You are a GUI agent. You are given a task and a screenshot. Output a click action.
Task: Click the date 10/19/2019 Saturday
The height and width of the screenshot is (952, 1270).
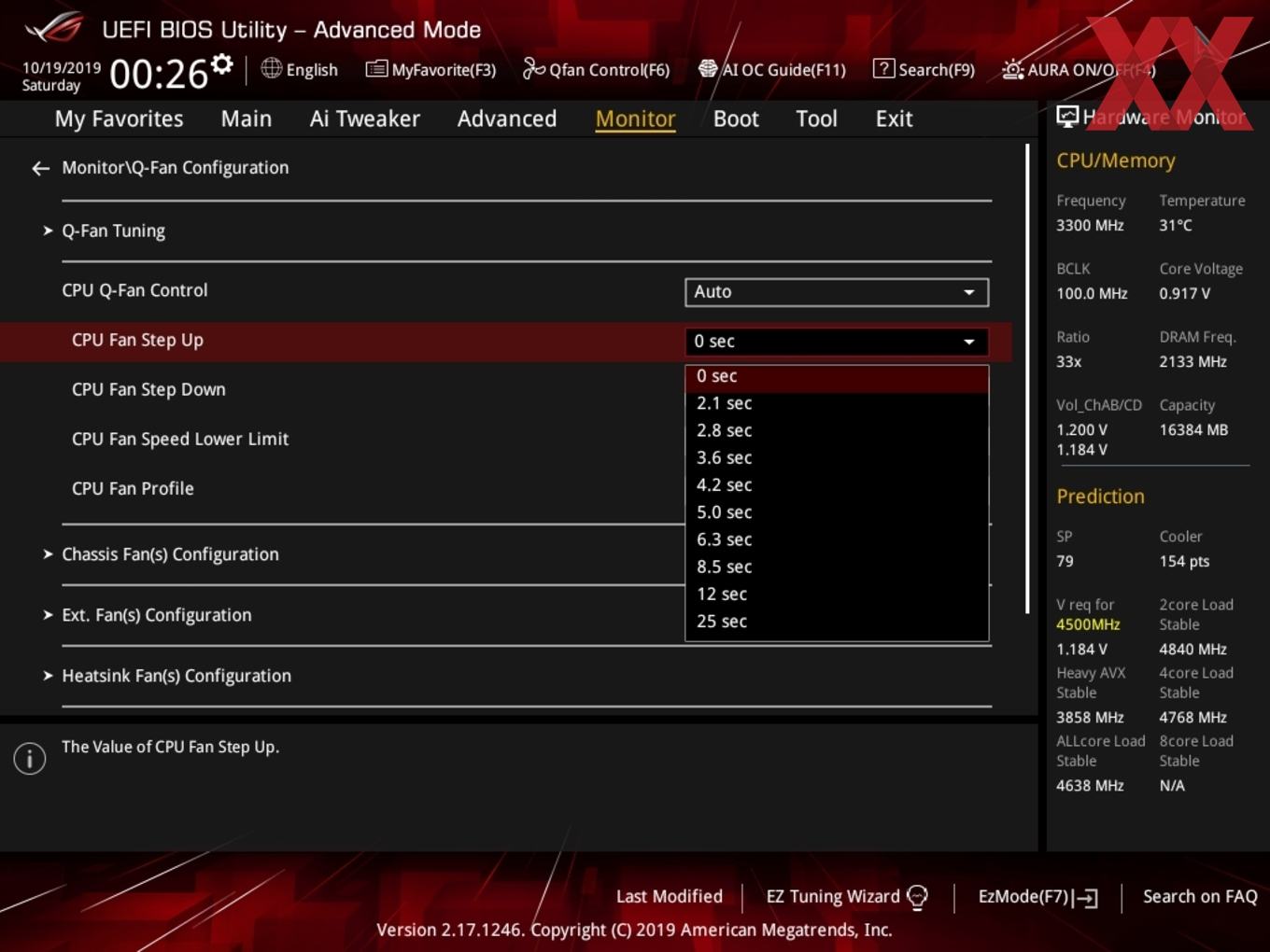click(61, 77)
